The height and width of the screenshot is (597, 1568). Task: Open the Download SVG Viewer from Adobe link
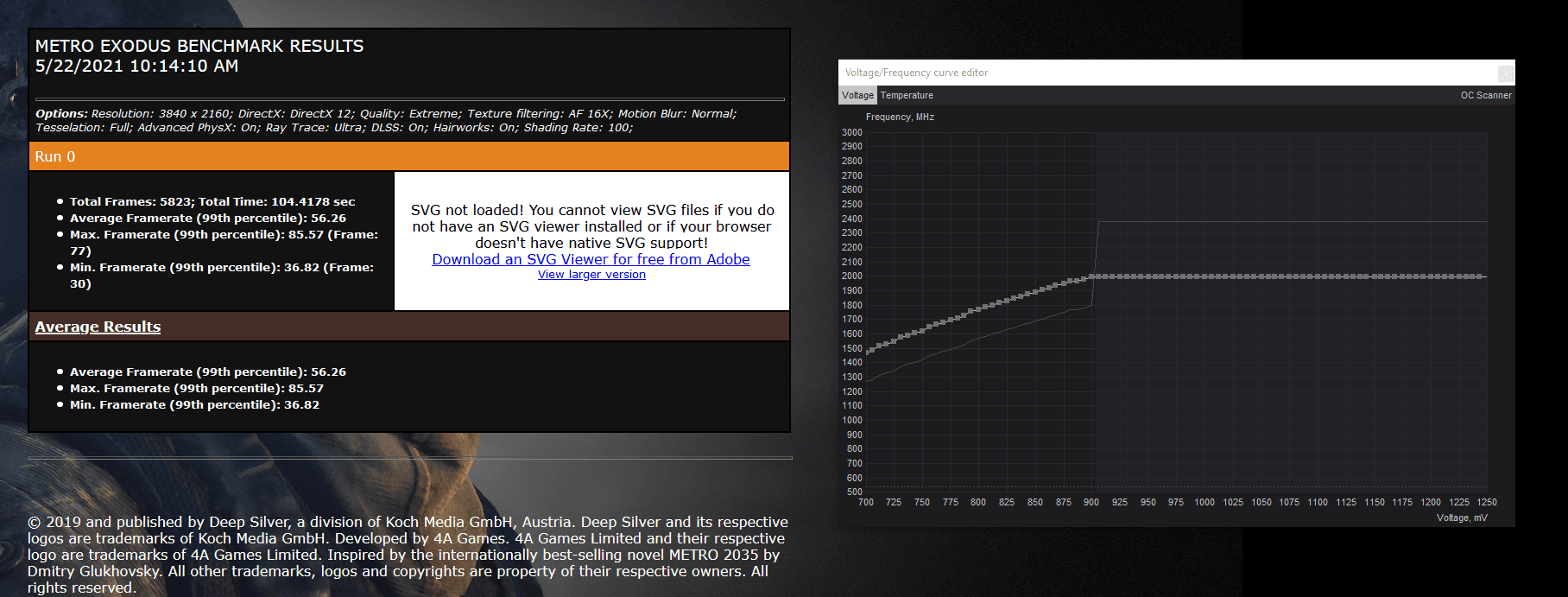(x=591, y=259)
